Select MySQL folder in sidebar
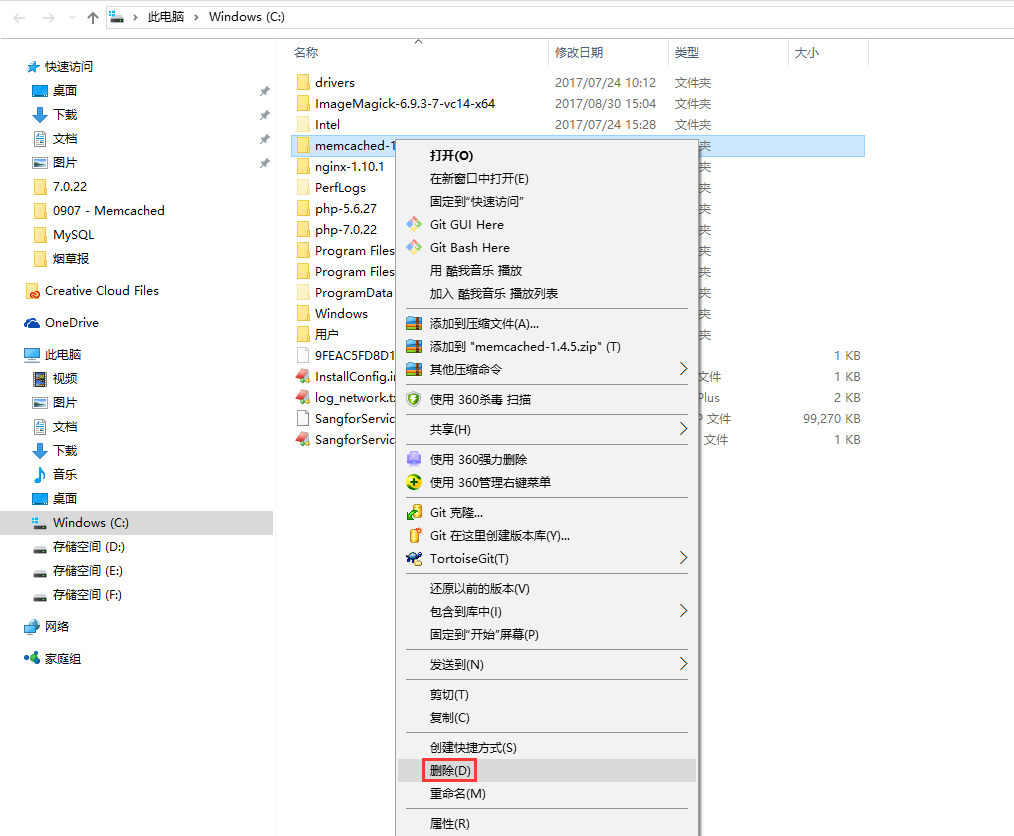The height and width of the screenshot is (836, 1014). click(x=74, y=235)
